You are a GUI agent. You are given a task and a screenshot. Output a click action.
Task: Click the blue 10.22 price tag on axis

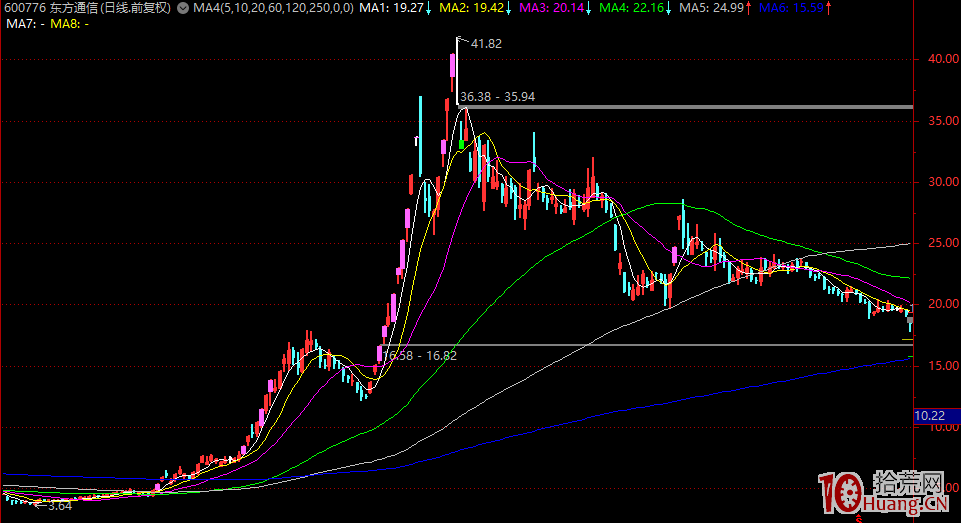(x=931, y=414)
